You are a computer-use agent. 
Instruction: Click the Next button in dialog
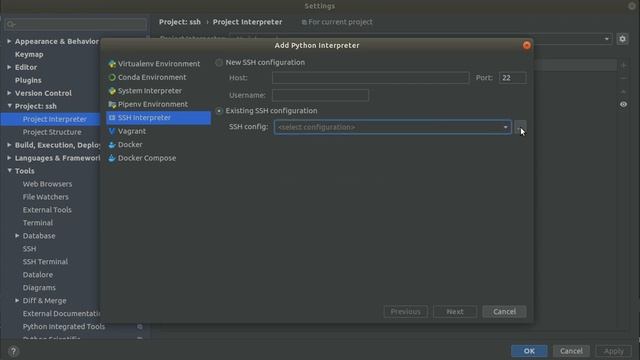click(x=455, y=312)
